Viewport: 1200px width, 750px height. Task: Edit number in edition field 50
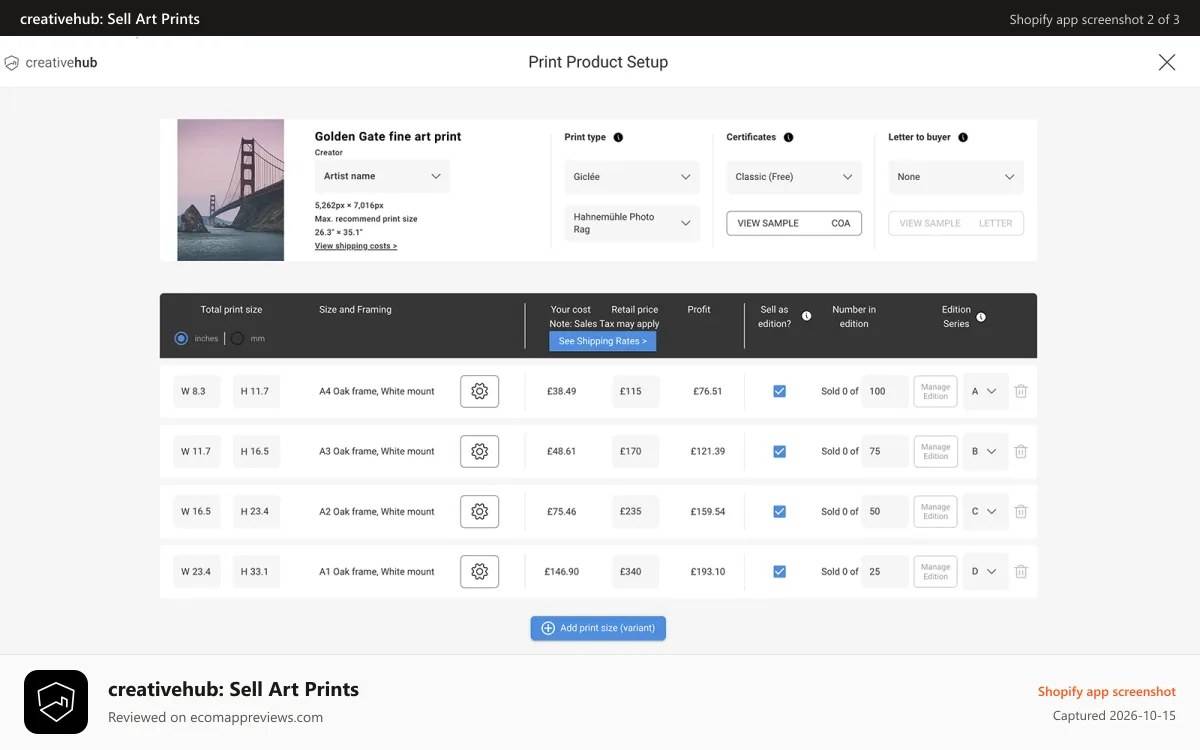tap(885, 511)
